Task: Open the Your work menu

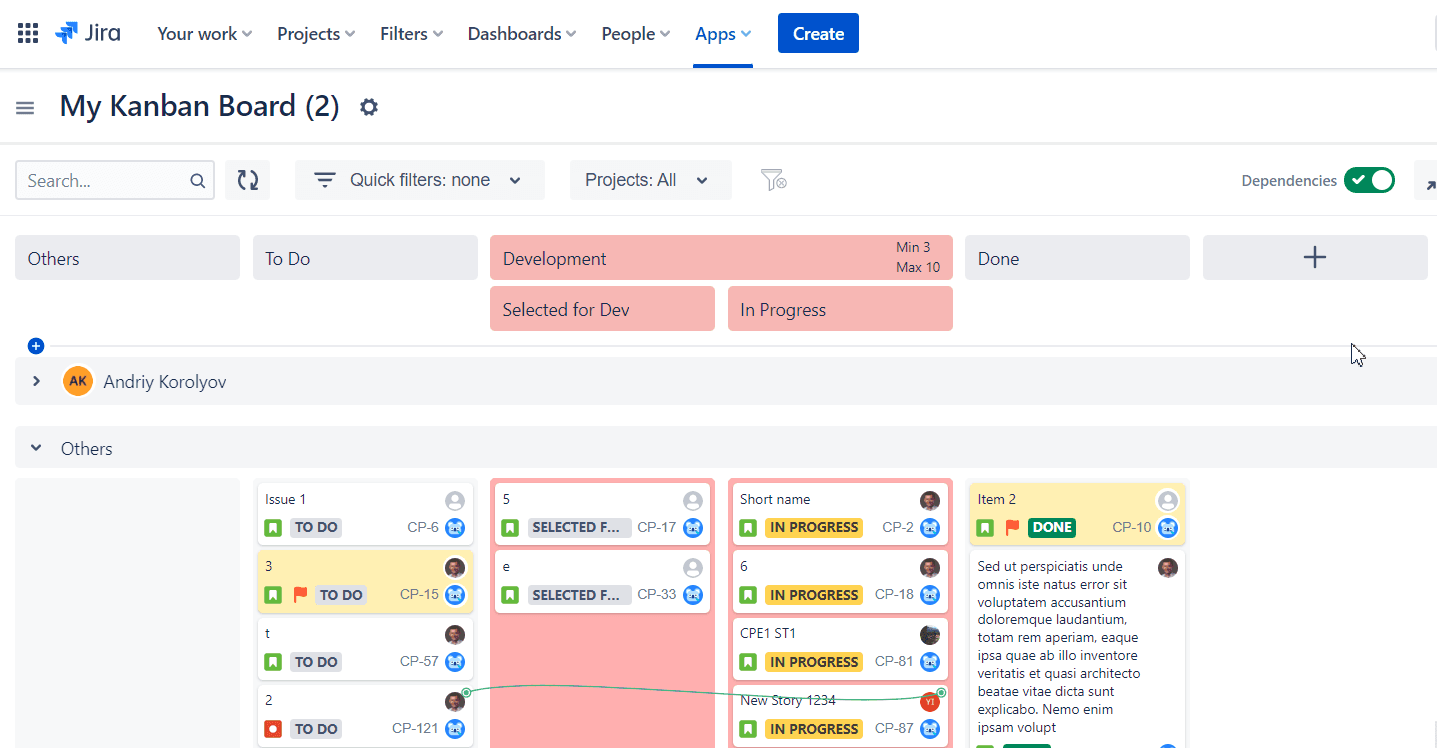Action: (x=205, y=33)
